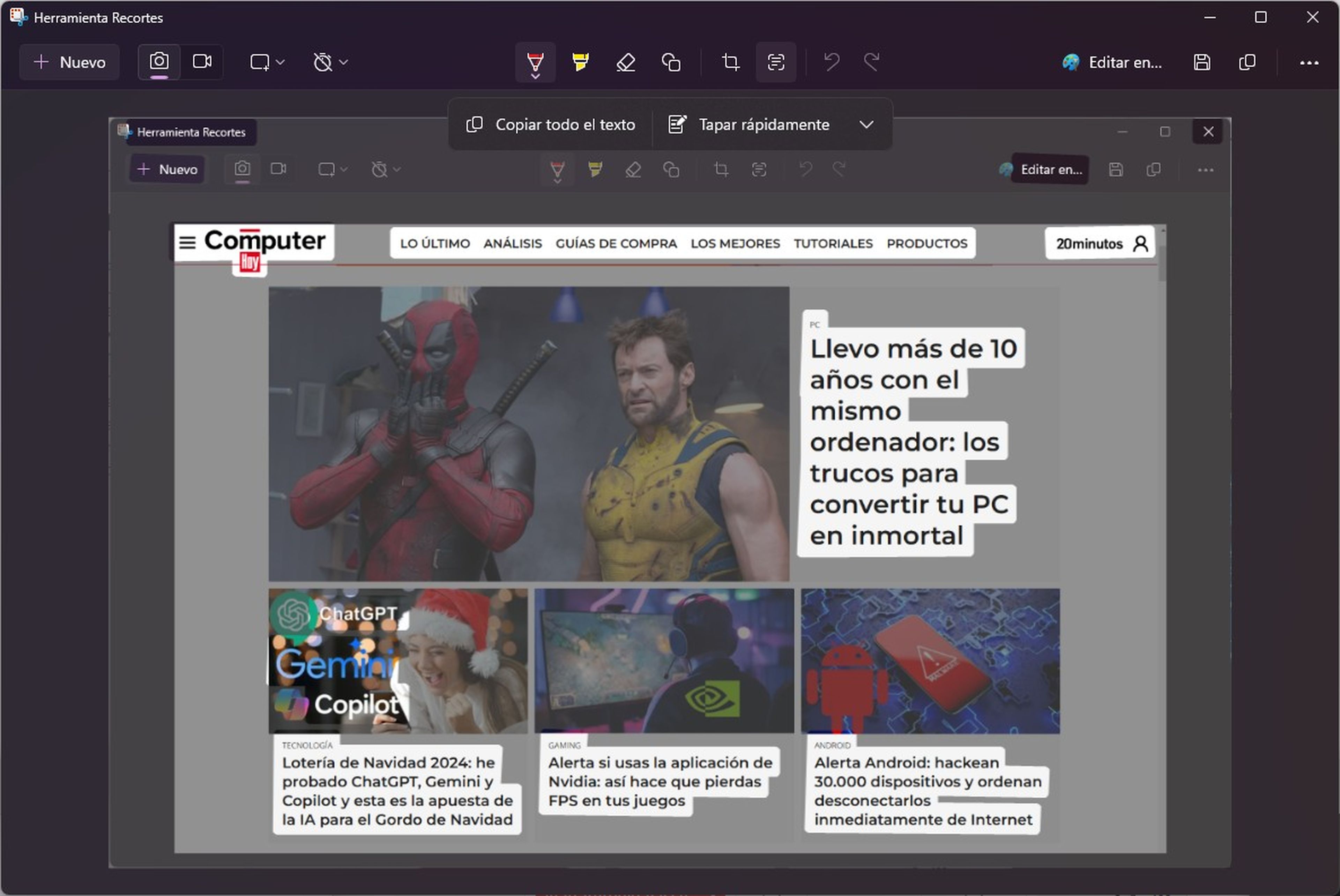Click pen tool in the captured inner toolbar
Image resolution: width=1340 pixels, height=896 pixels.
[557, 170]
